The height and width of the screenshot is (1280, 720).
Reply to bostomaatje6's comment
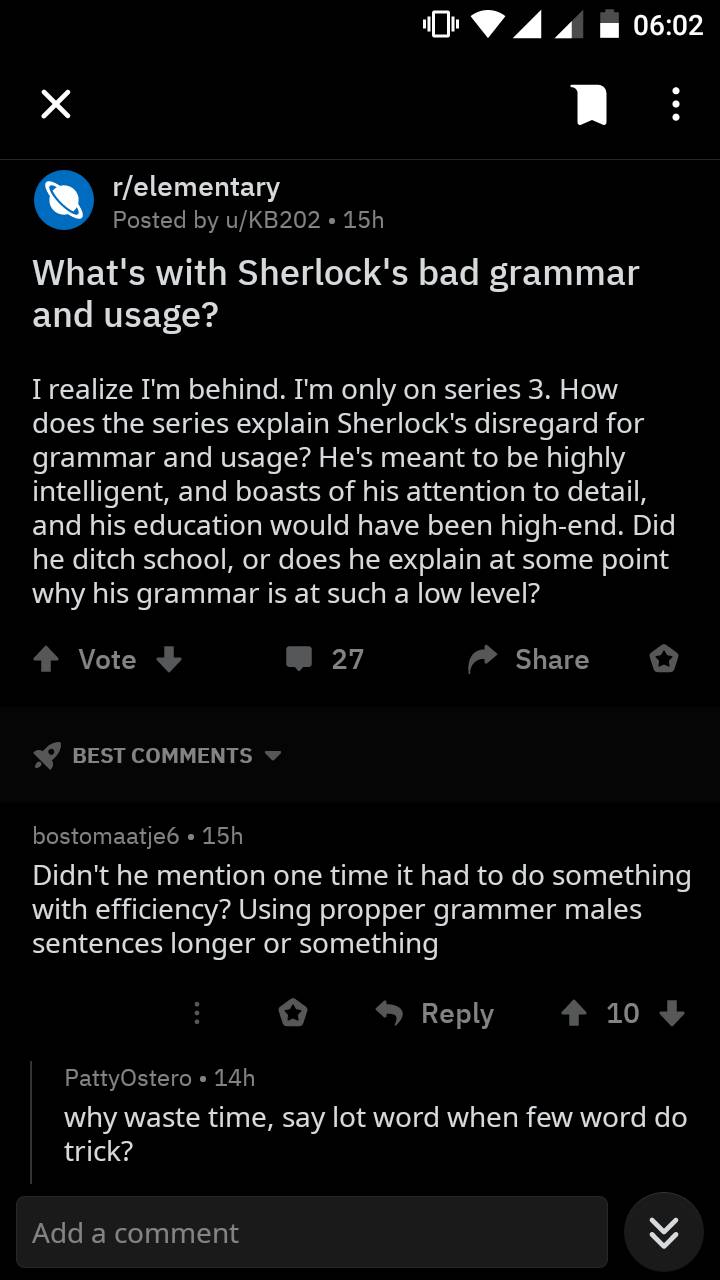pos(435,1013)
